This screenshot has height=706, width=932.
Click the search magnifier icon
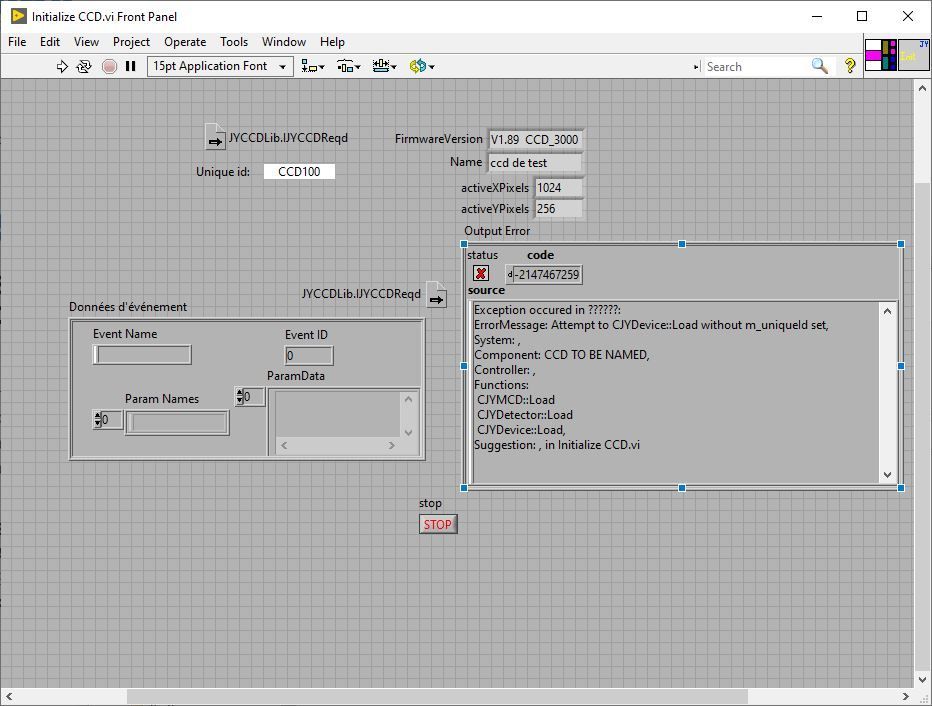click(820, 66)
